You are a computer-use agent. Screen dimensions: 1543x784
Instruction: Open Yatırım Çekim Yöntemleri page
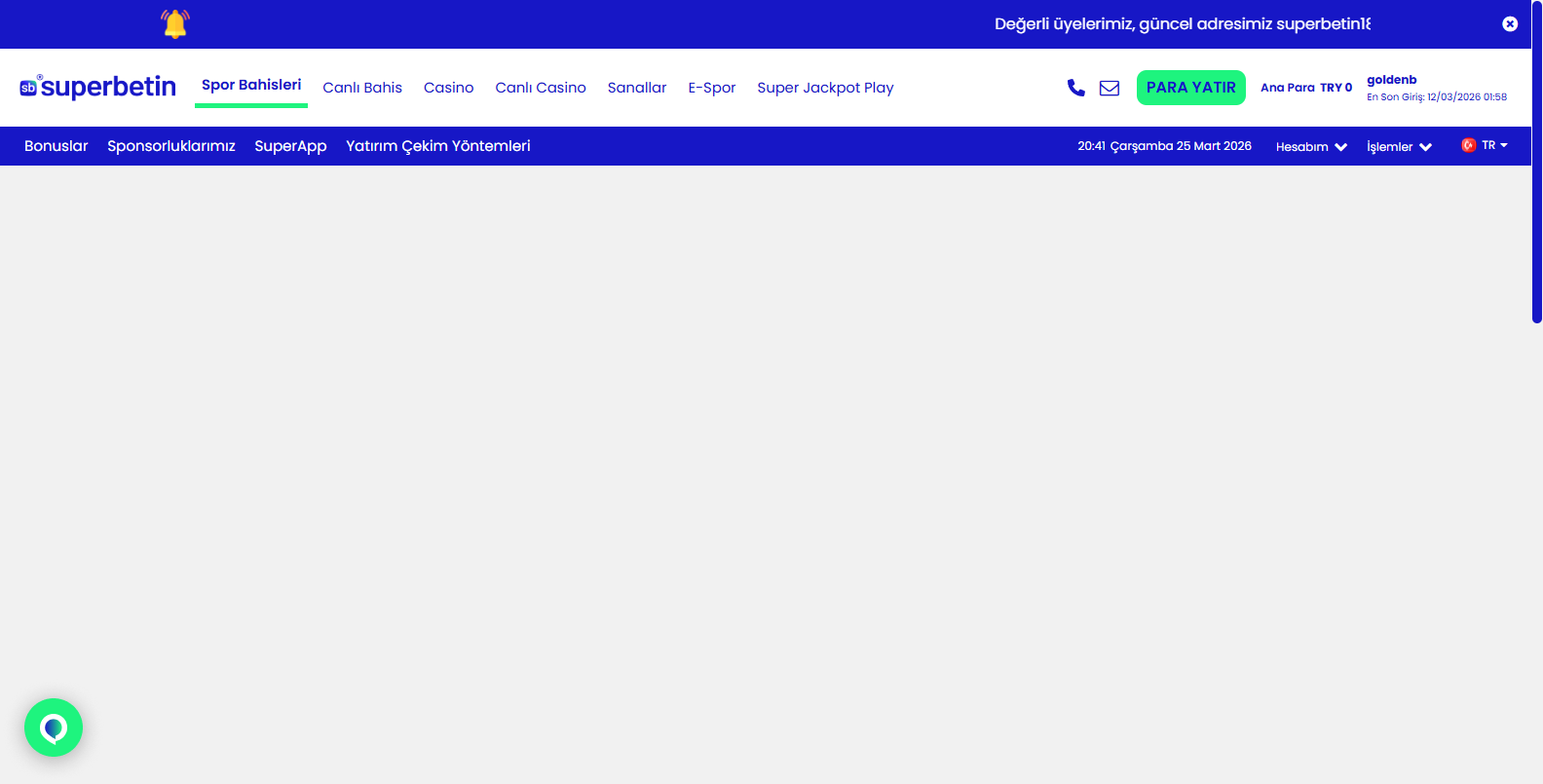(x=438, y=146)
